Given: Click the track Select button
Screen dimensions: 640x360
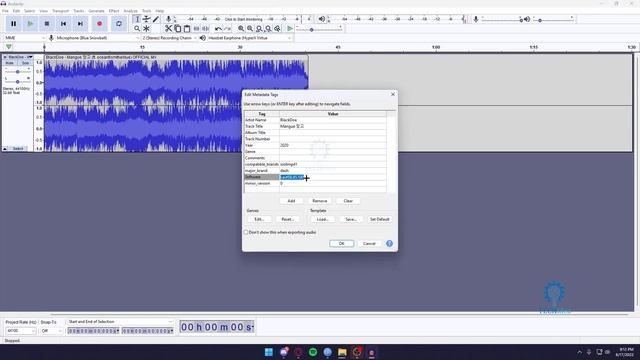Looking at the screenshot, I should pos(18,149).
